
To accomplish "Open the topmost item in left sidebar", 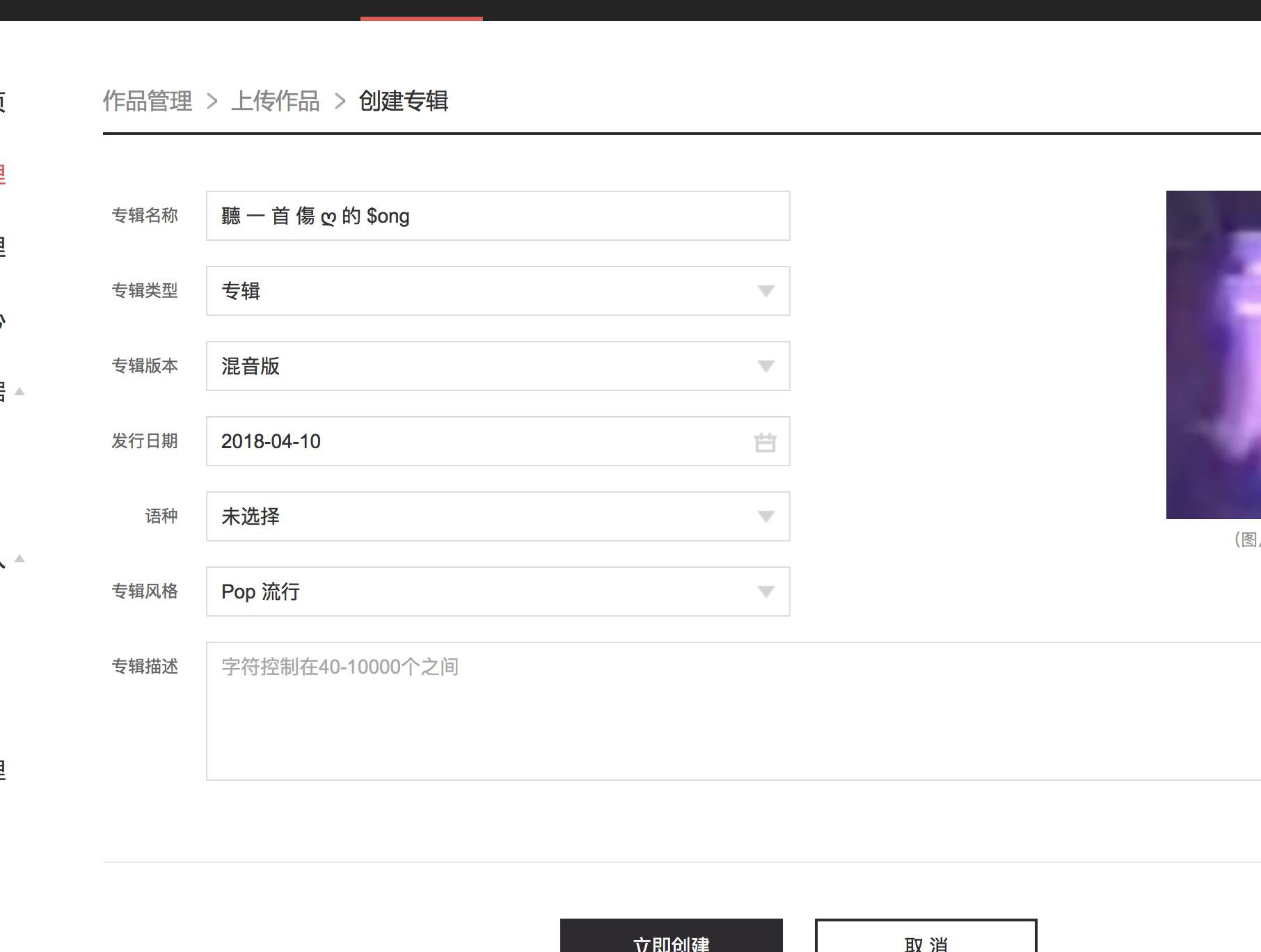I will (x=3, y=102).
